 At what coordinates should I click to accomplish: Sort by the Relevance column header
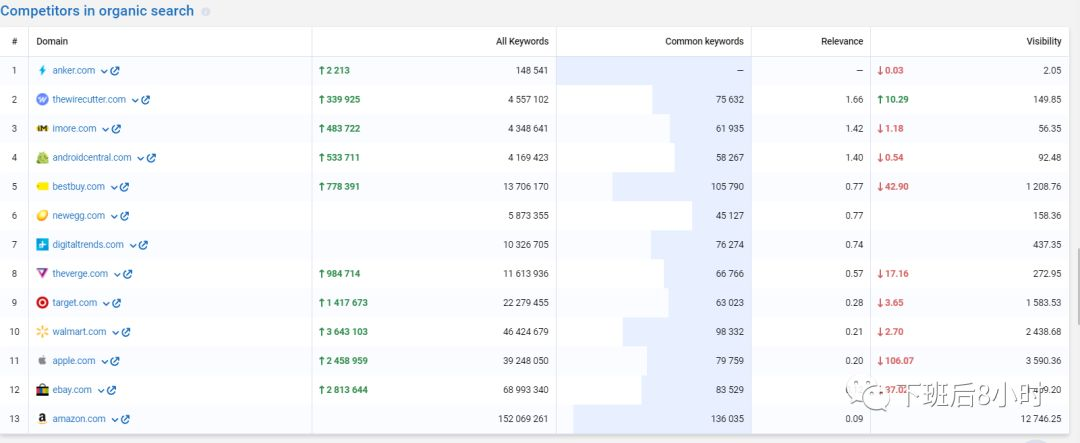(841, 41)
